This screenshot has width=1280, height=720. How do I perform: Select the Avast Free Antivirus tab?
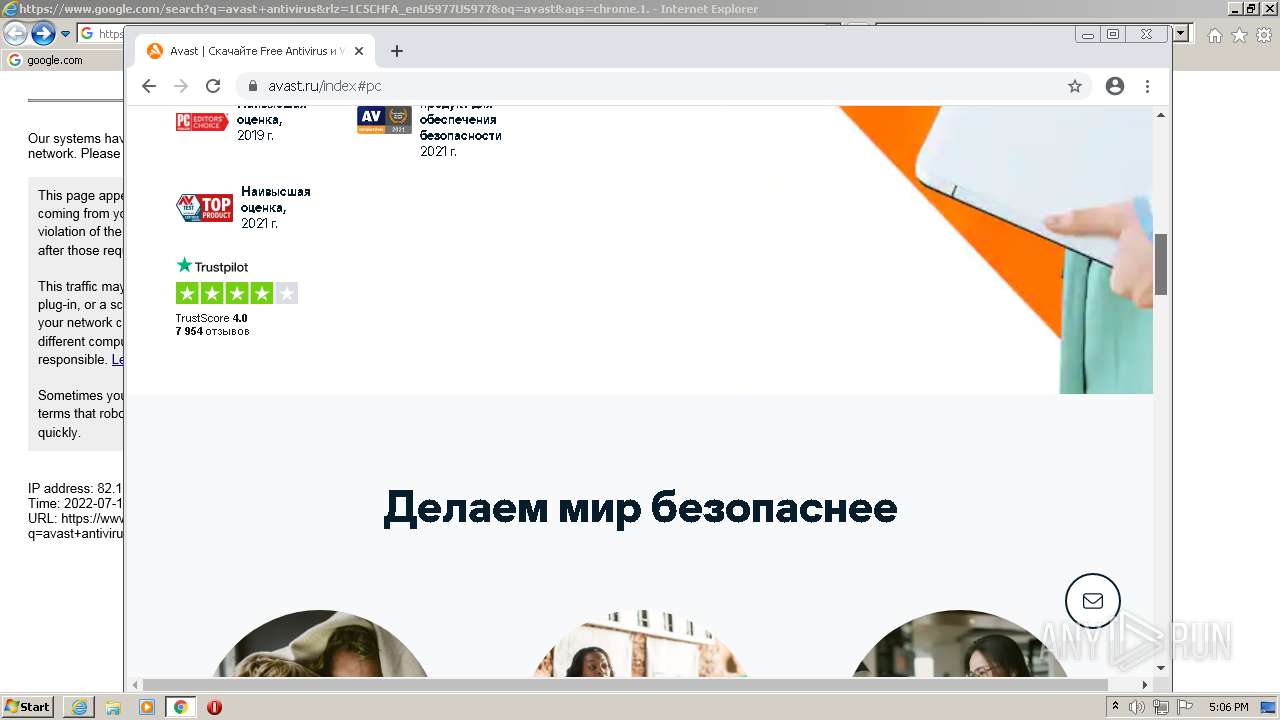(256, 51)
